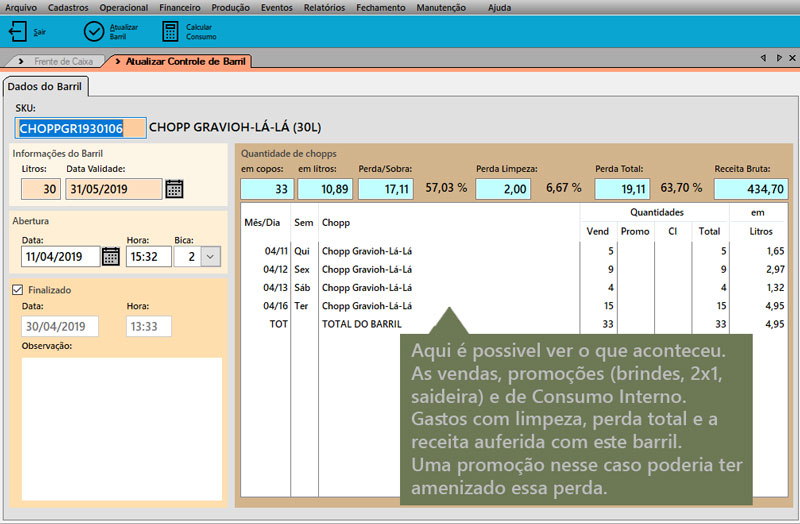
Task: Click the SKU input field
Action: [81, 128]
